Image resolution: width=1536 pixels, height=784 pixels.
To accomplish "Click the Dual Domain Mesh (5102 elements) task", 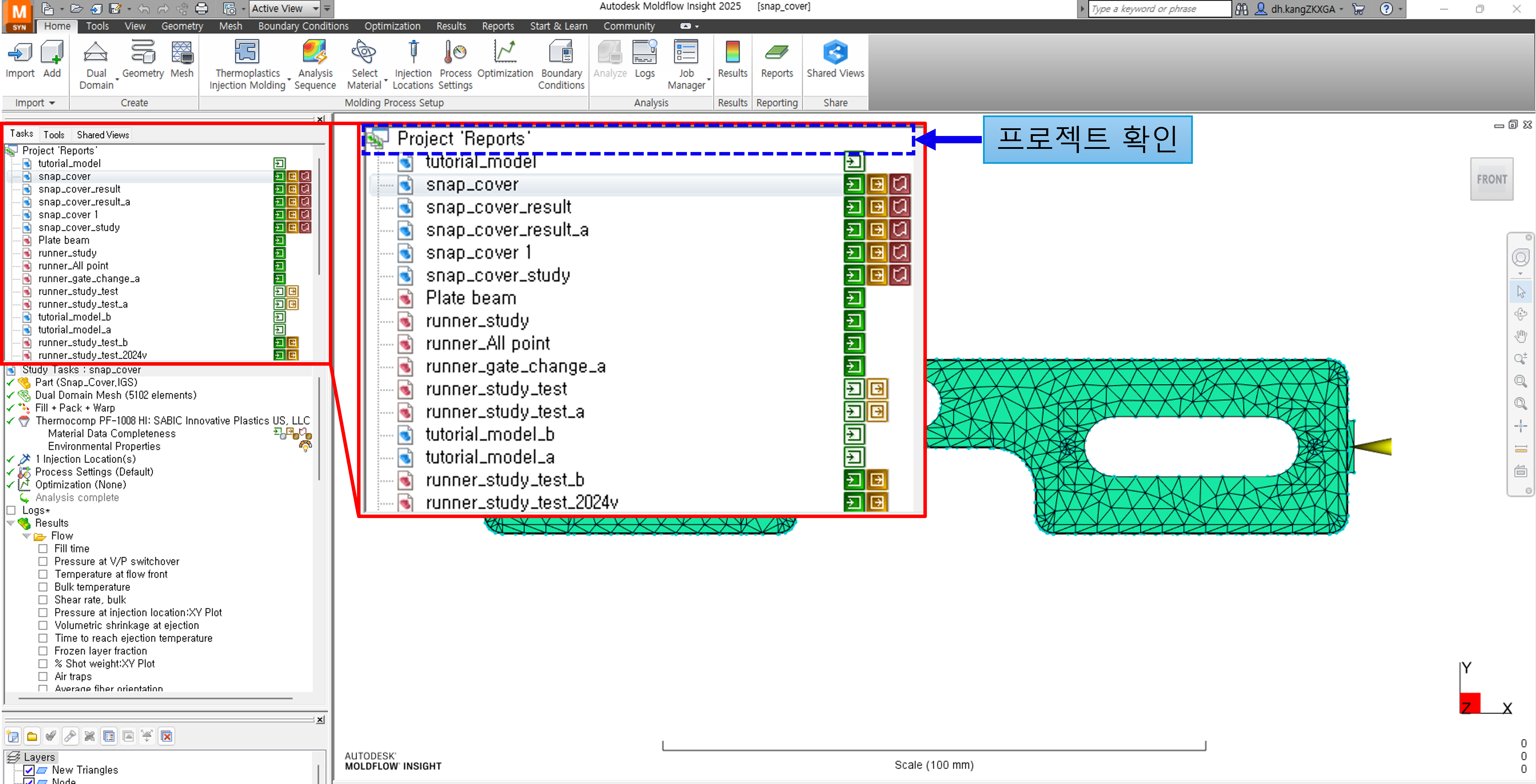I will pyautogui.click(x=116, y=395).
